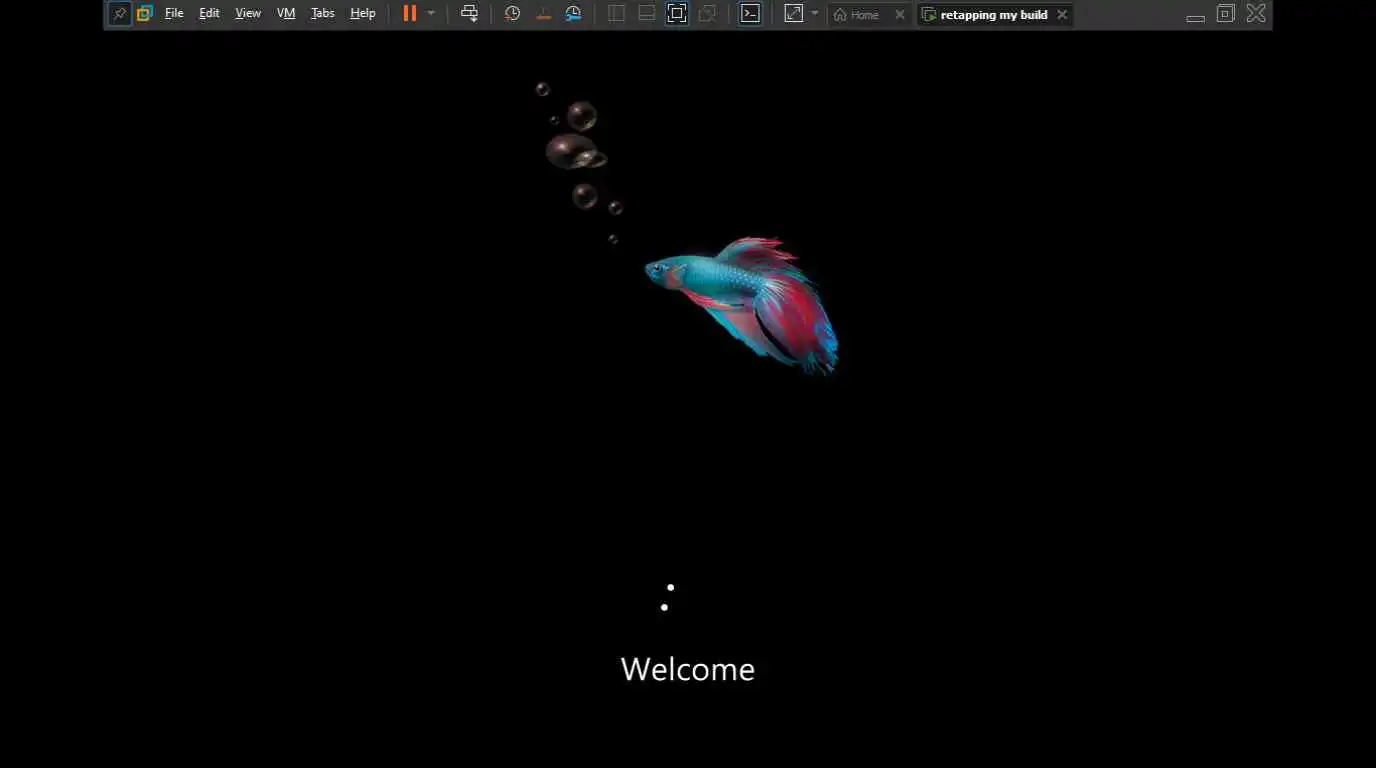Pause the virtual machine with the orange icon

(x=410, y=14)
